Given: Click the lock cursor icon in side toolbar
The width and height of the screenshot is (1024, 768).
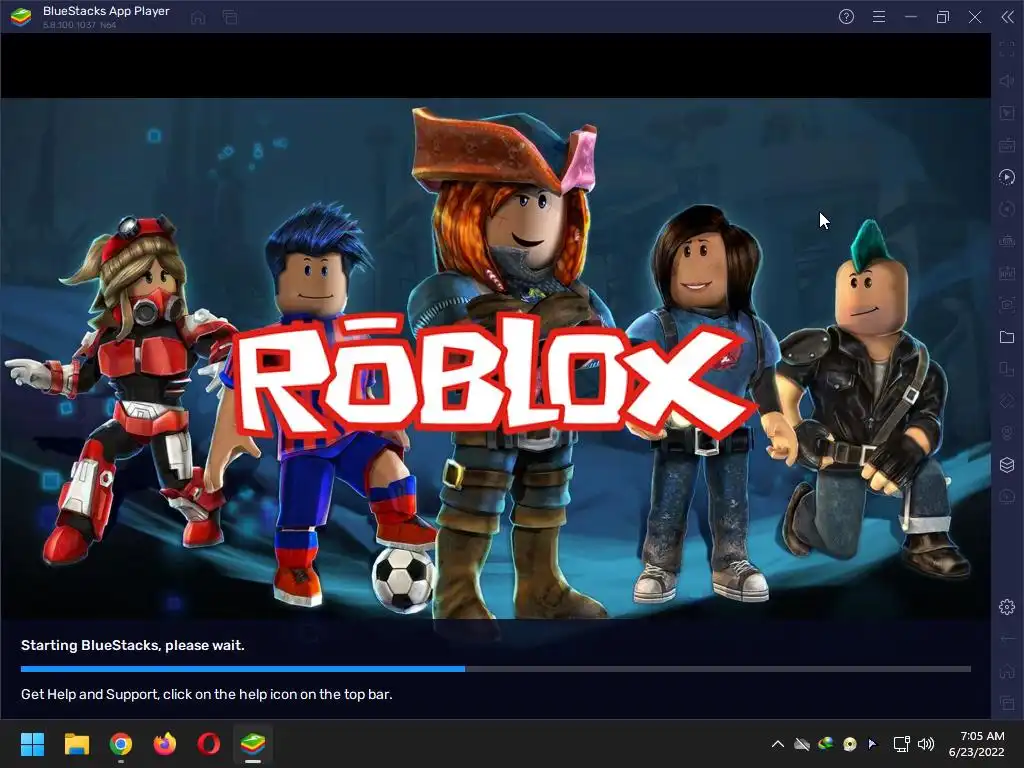Looking at the screenshot, I should (x=1007, y=113).
